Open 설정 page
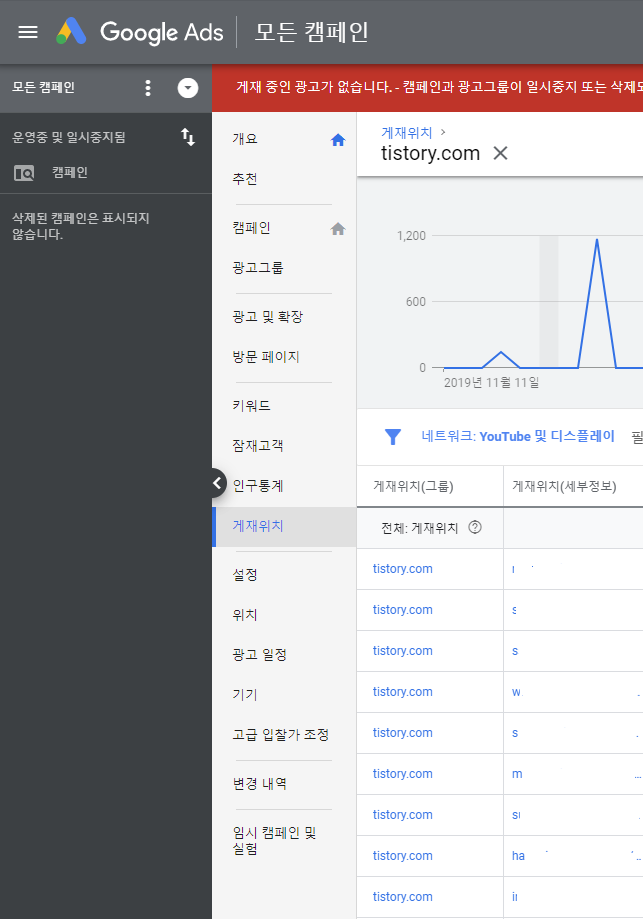Screen dimensions: 643x919 244,574
